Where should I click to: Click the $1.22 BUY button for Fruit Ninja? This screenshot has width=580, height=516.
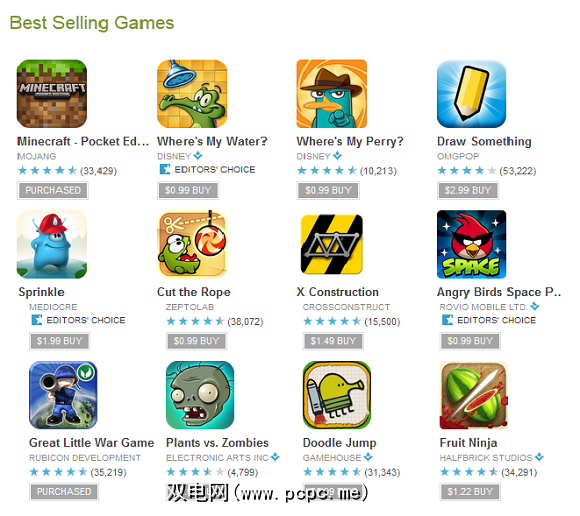pyautogui.click(x=470, y=492)
